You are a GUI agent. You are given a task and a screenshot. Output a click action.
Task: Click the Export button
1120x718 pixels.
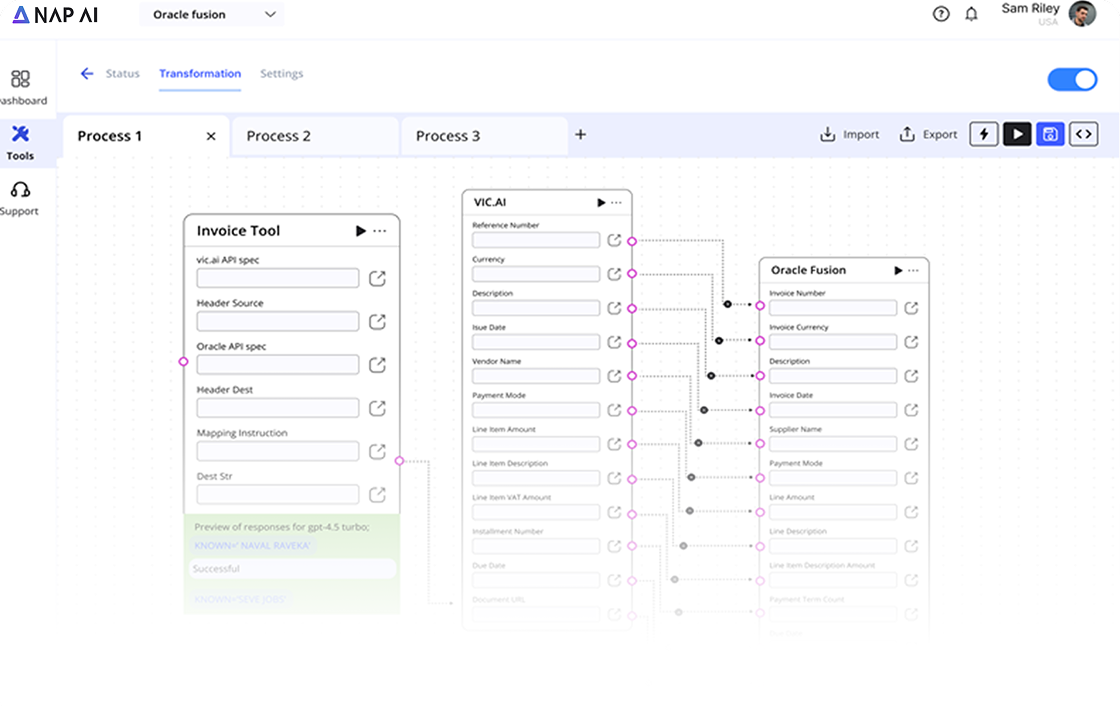point(928,134)
